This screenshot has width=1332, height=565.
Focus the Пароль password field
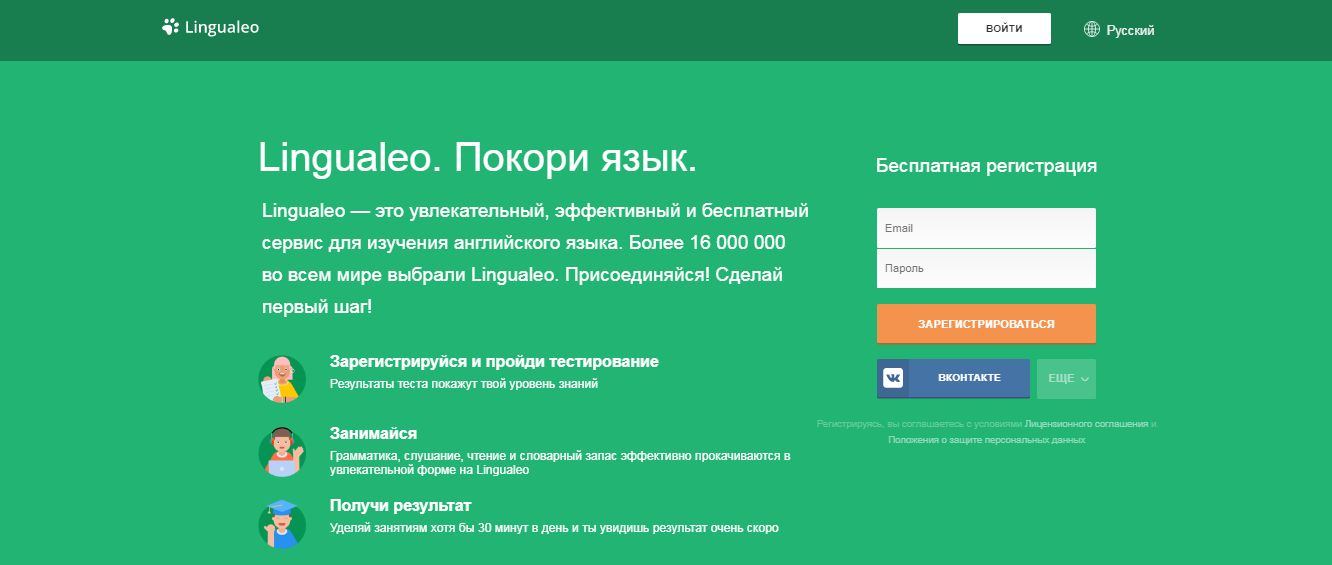tap(986, 268)
